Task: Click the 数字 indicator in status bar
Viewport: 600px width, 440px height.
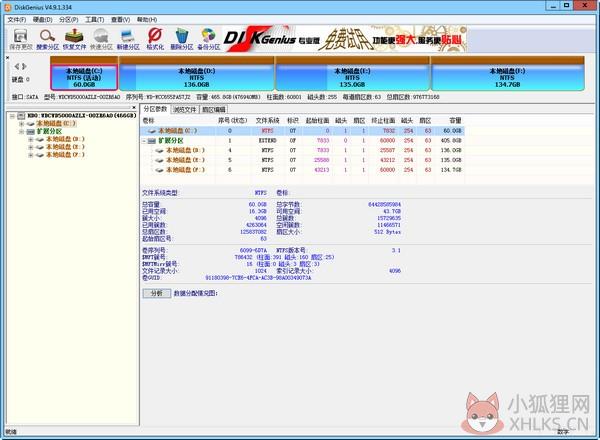Action: point(562,432)
